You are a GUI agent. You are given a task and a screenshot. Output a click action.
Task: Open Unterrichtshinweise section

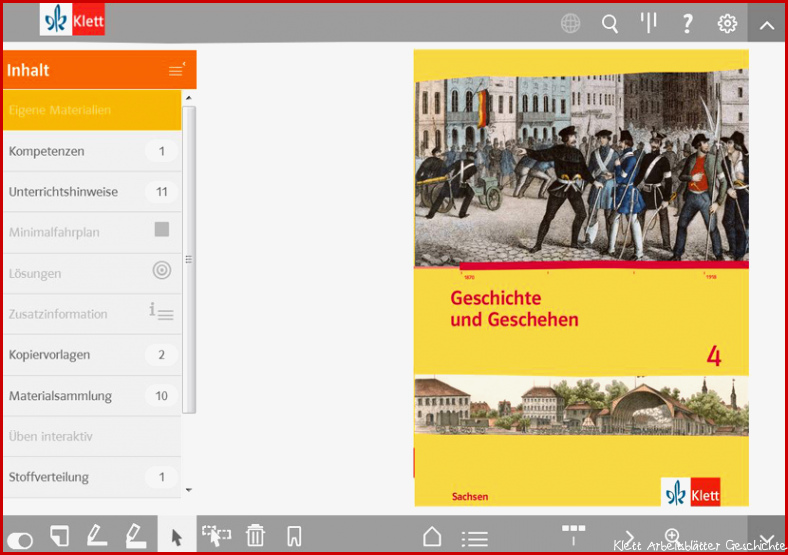click(92, 192)
